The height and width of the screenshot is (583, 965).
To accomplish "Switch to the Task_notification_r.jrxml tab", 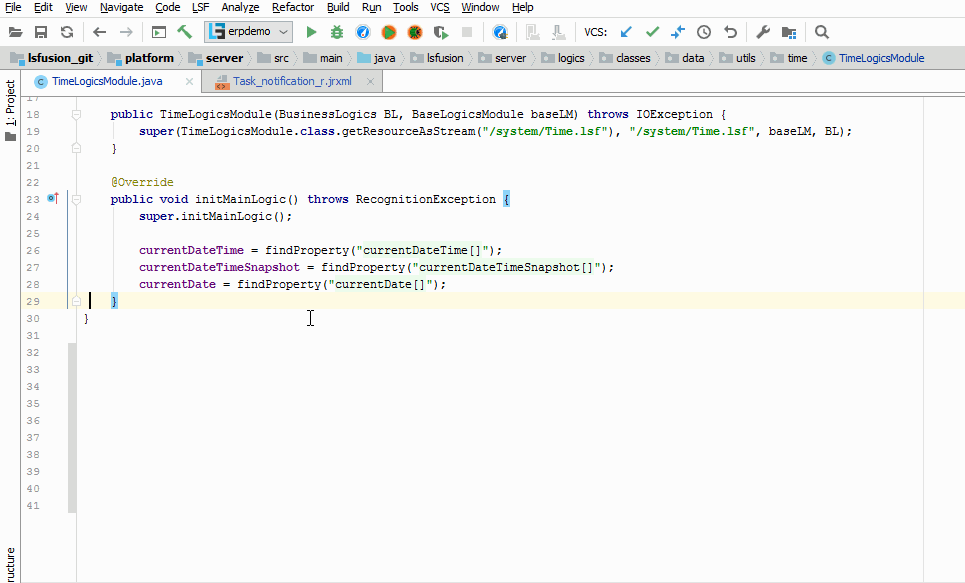I will coord(290,81).
